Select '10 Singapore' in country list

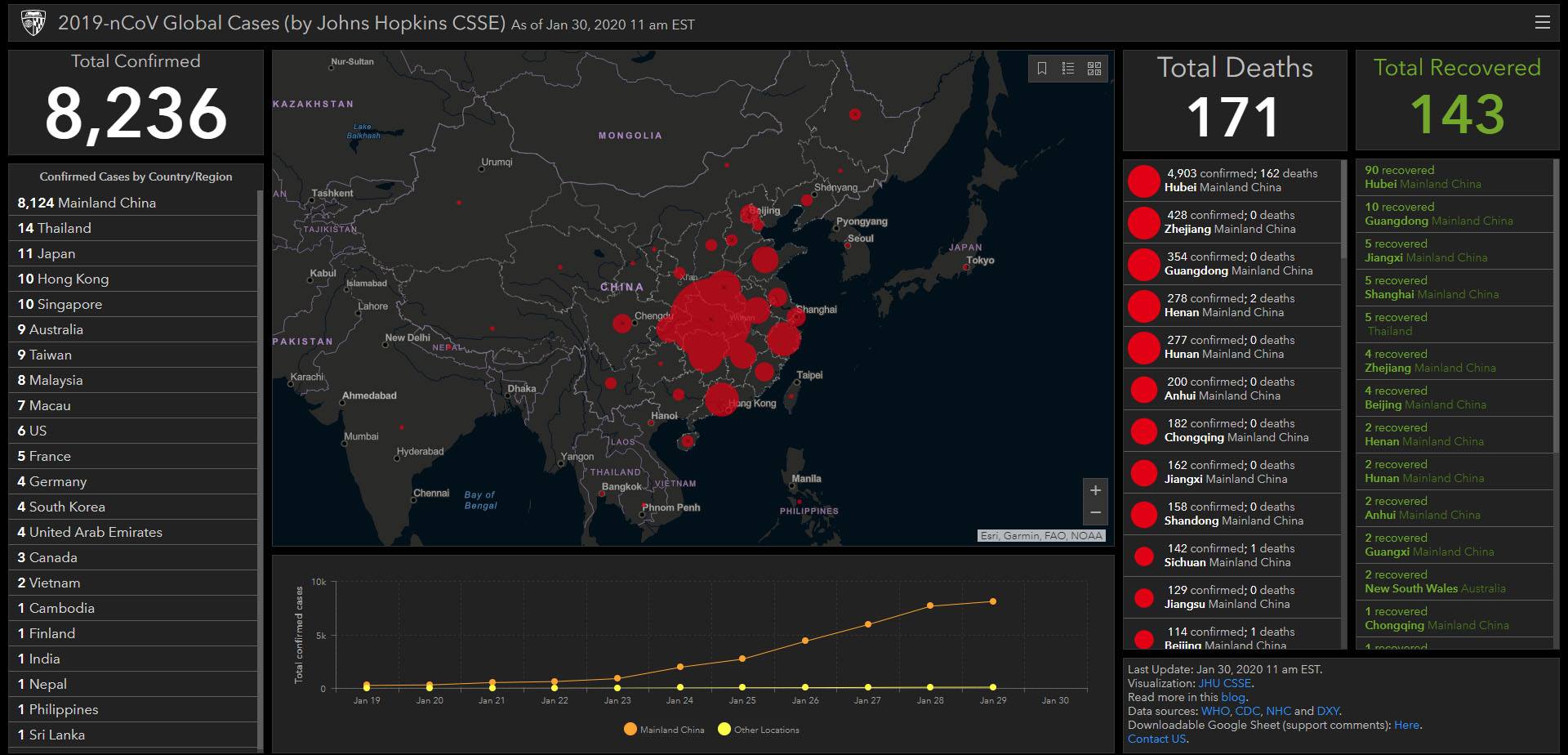pos(133,304)
